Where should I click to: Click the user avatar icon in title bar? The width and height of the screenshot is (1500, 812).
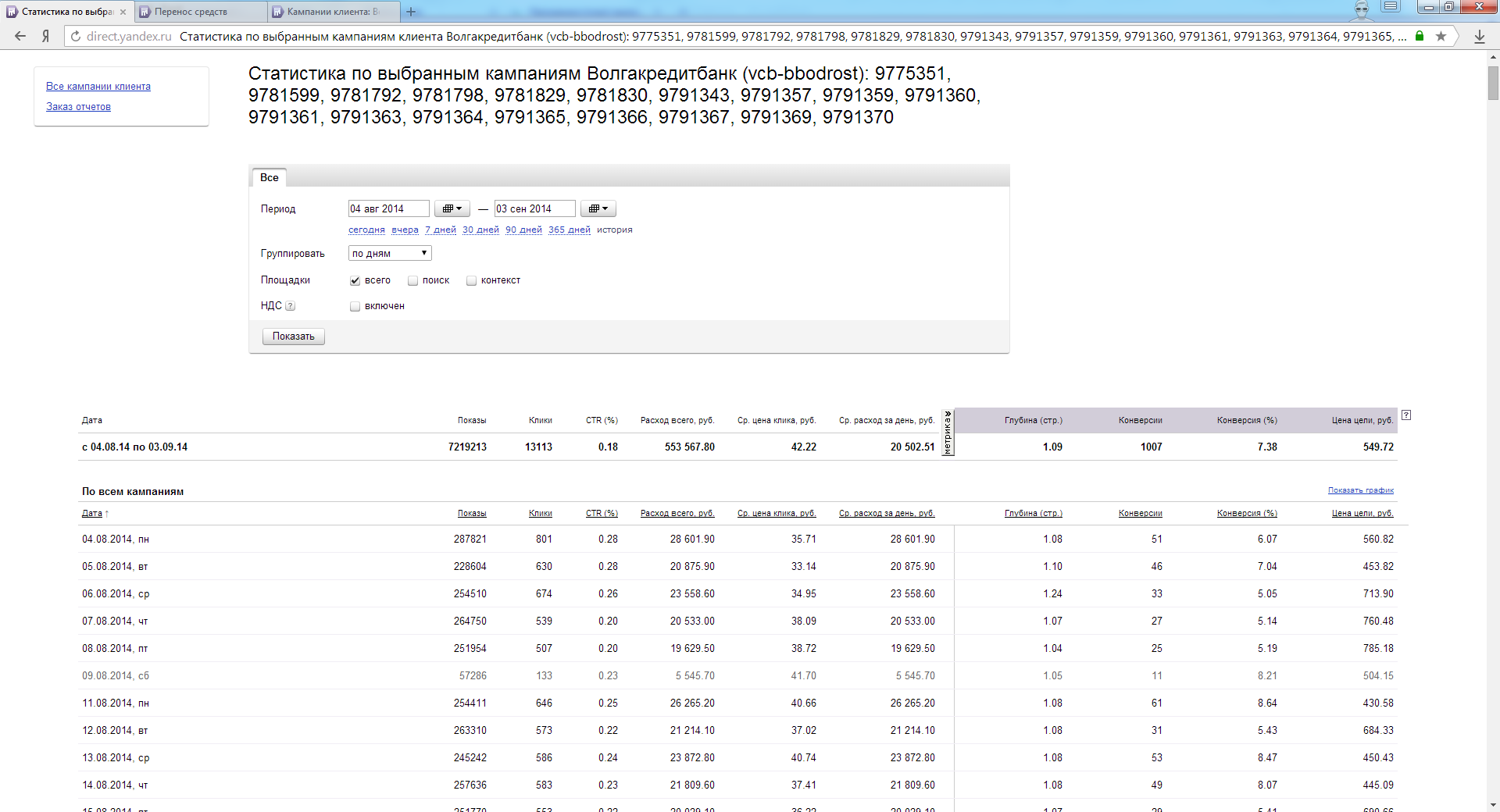[1362, 9]
